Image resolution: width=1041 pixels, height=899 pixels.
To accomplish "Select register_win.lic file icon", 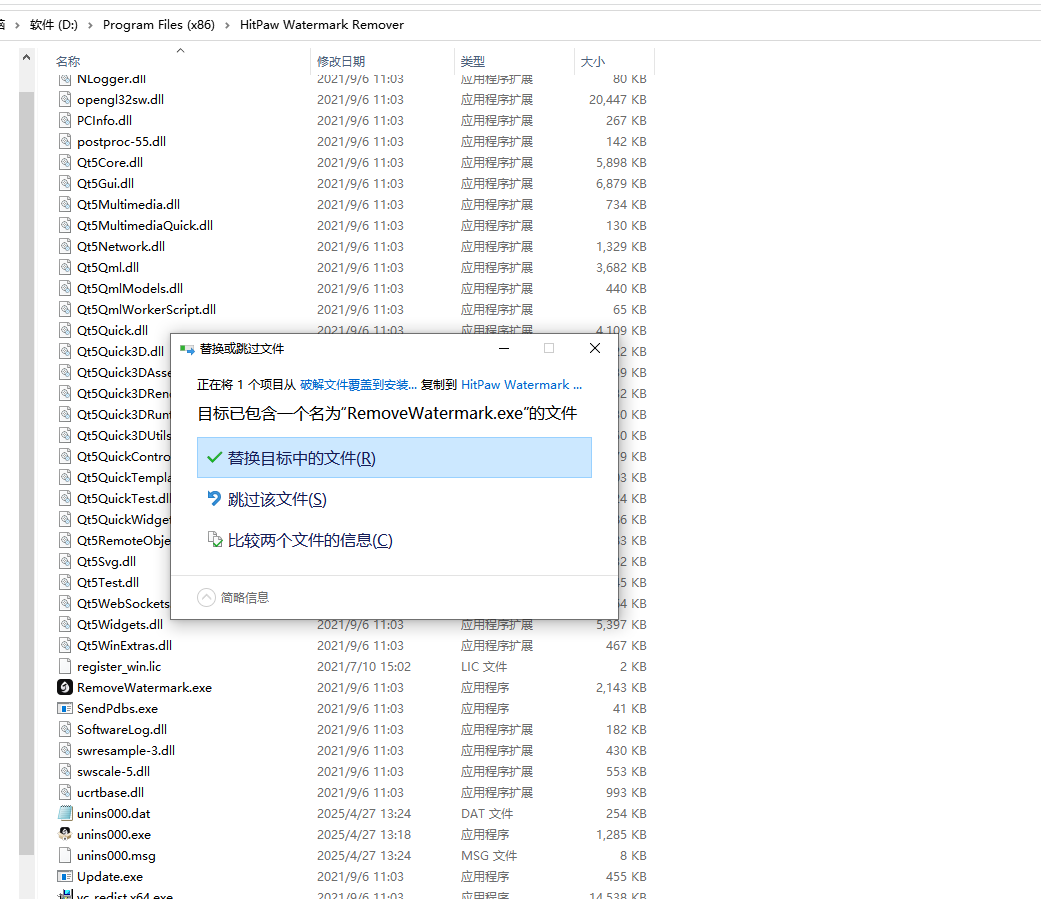I will [x=64, y=666].
